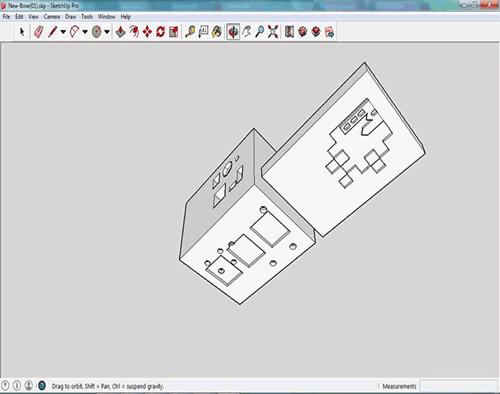Image resolution: width=500 pixels, height=394 pixels.
Task: Expand the Line tool dropdown arrow
Action: (63, 32)
